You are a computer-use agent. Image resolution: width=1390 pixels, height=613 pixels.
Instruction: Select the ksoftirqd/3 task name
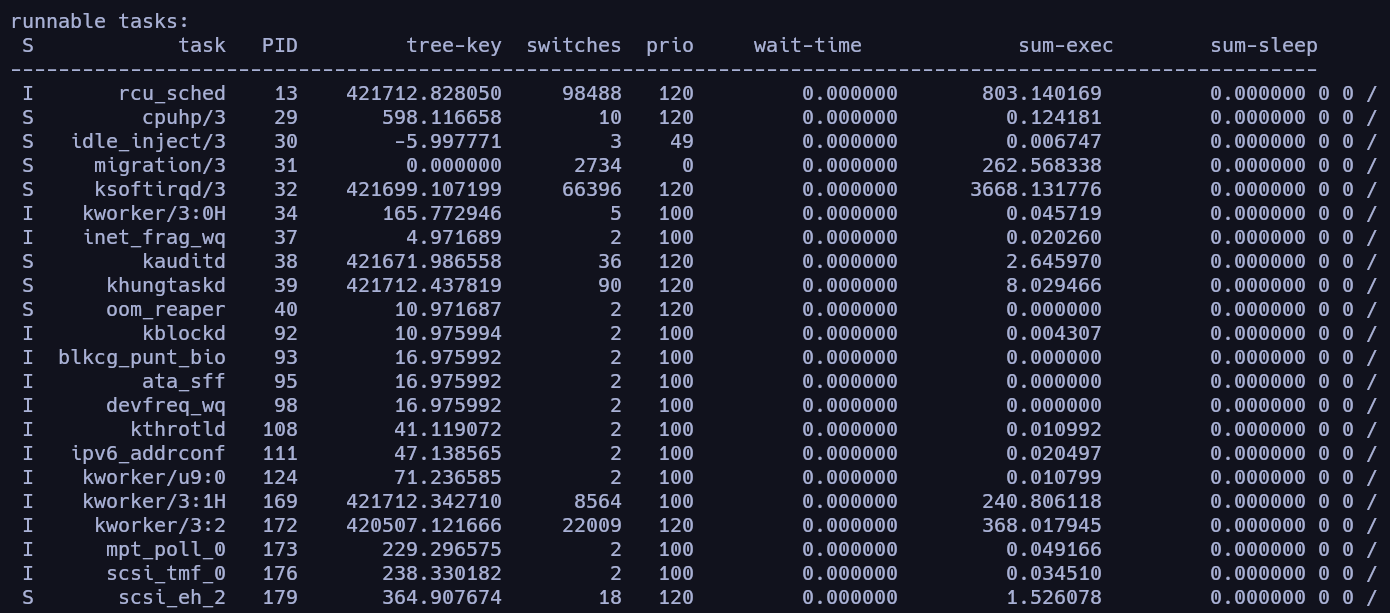point(160,189)
